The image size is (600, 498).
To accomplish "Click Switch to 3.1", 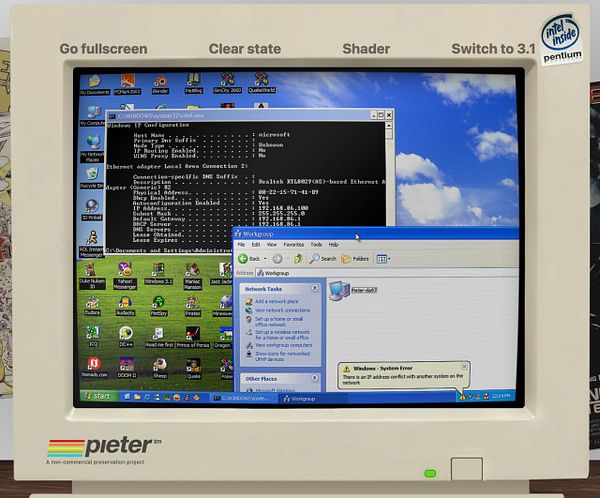I will point(493,49).
